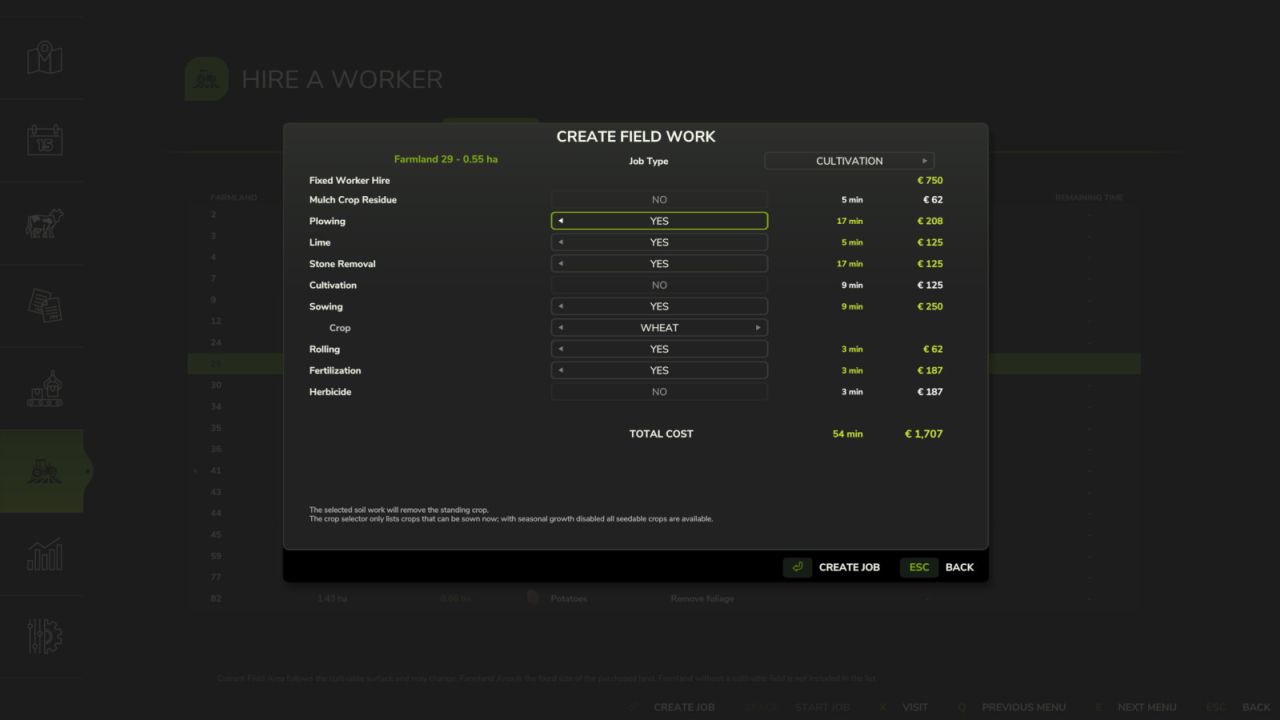Click START JOB in bottom bar
Screen dimensions: 1280x720
(x=822, y=707)
